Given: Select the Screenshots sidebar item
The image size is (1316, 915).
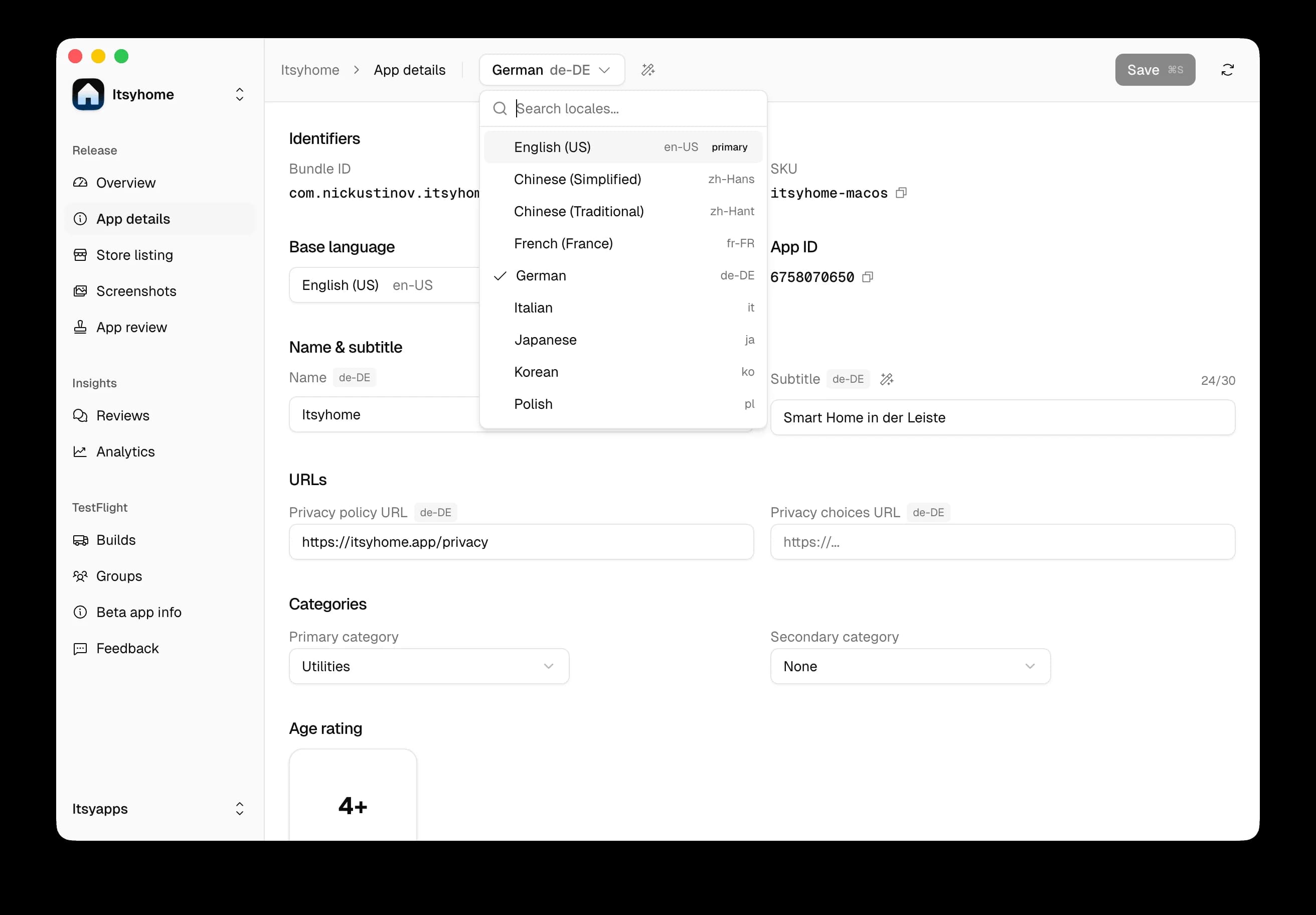Looking at the screenshot, I should click(136, 291).
